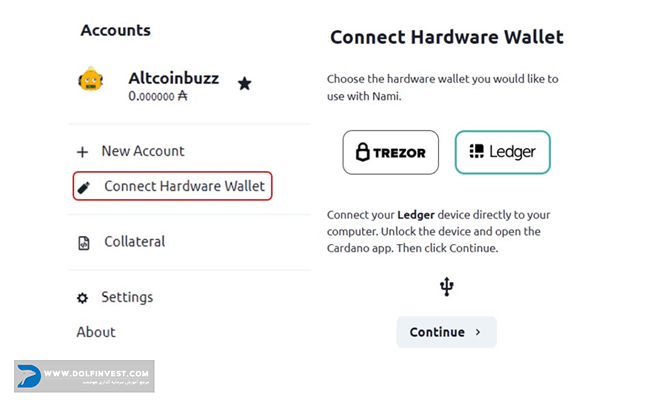The width and height of the screenshot is (650, 400).
Task: Click the Collateral document icon
Action: (84, 242)
